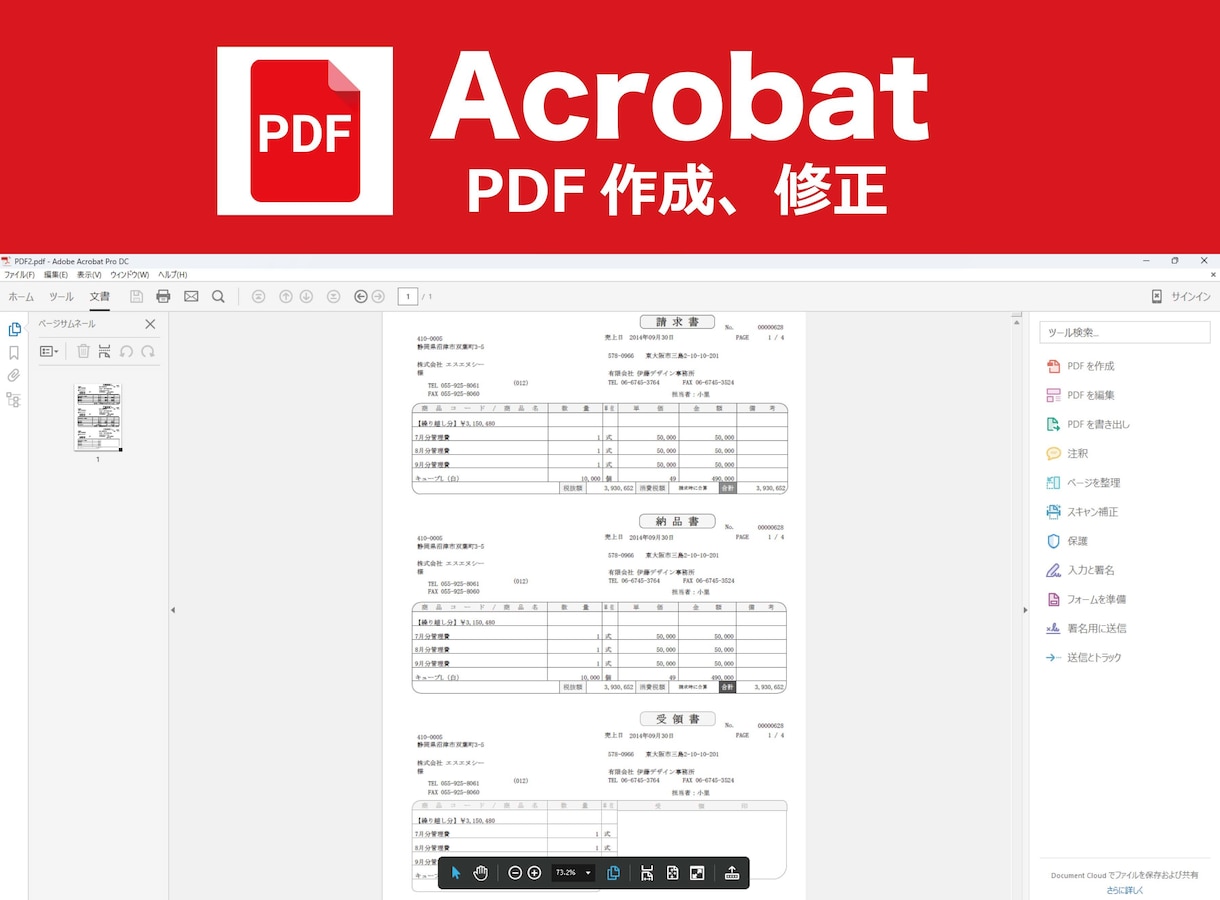The height and width of the screenshot is (900, 1220).
Task: Go to last page icon
Action: point(334,296)
